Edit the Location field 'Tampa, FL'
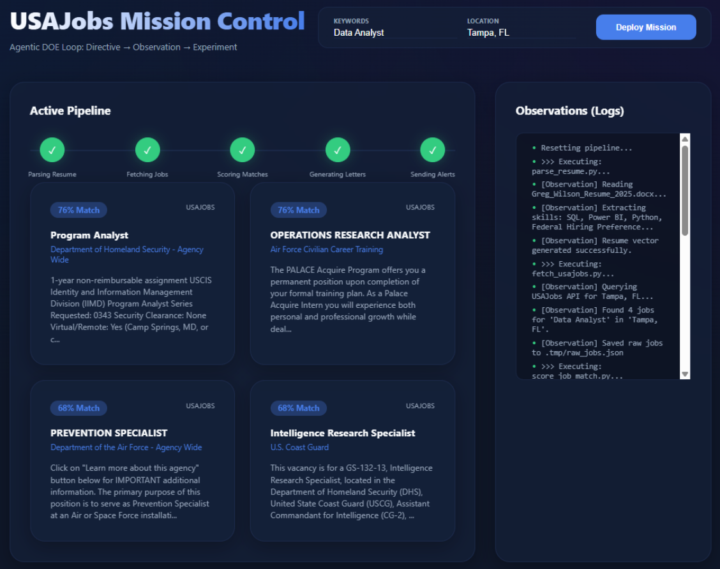 tap(521, 33)
